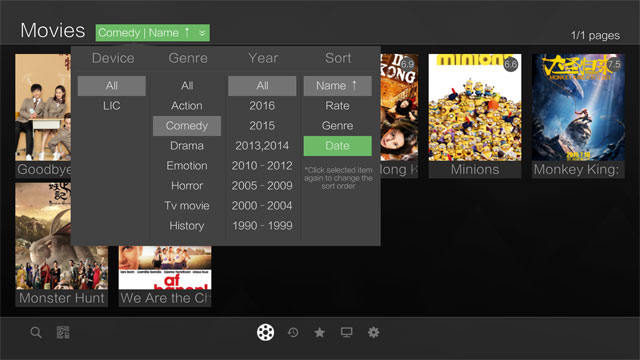640x360 pixels.
Task: Click the Minions title label
Action: tap(475, 169)
